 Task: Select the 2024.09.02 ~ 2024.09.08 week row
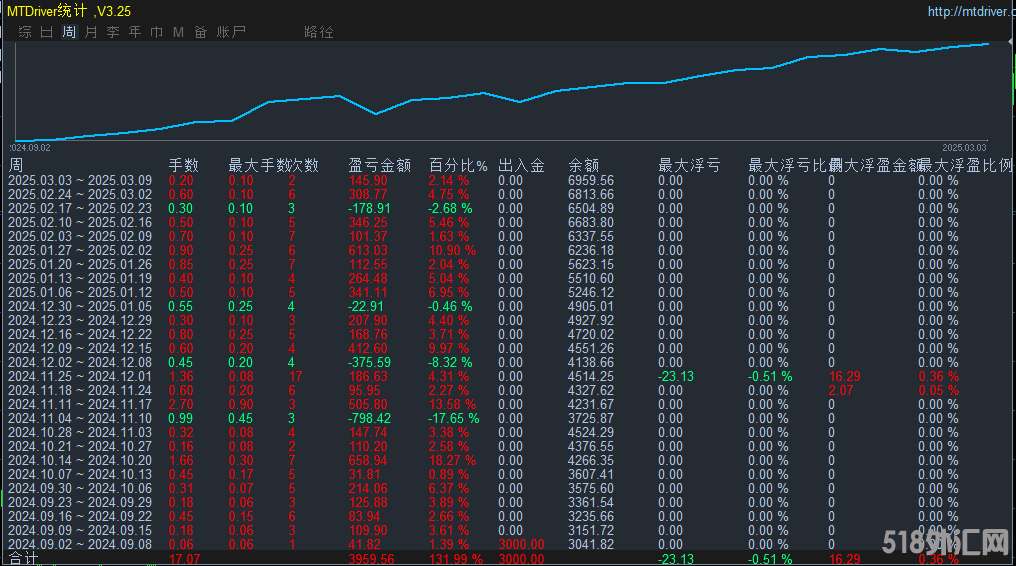tap(80, 544)
